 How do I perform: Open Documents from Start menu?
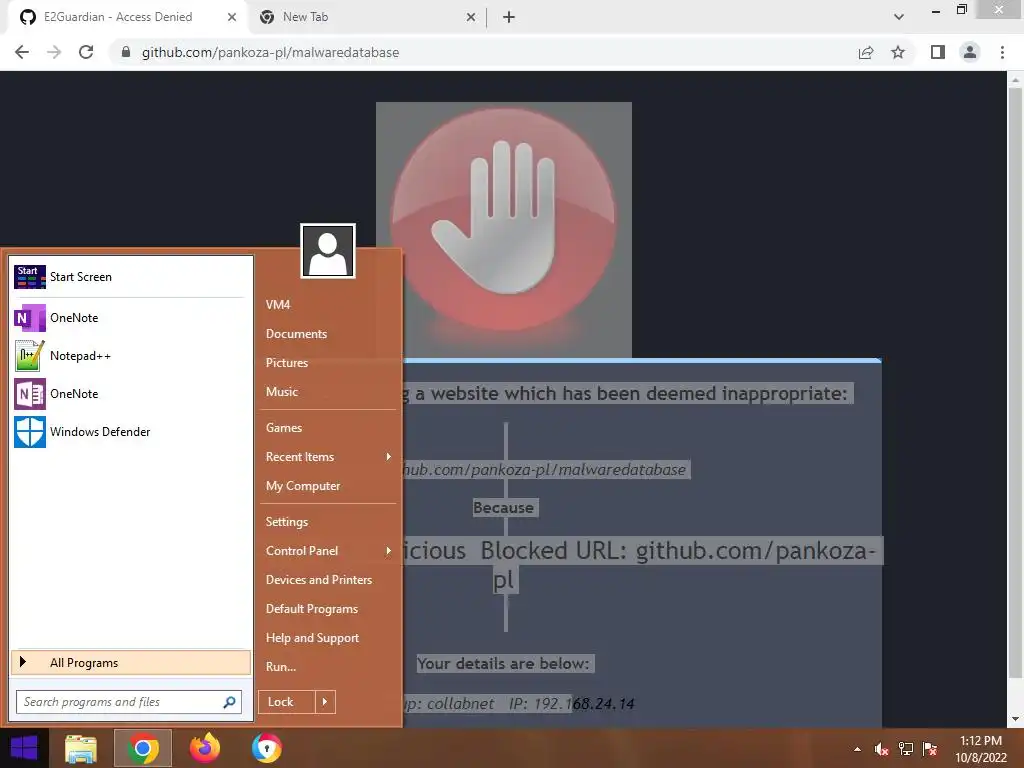[296, 334]
